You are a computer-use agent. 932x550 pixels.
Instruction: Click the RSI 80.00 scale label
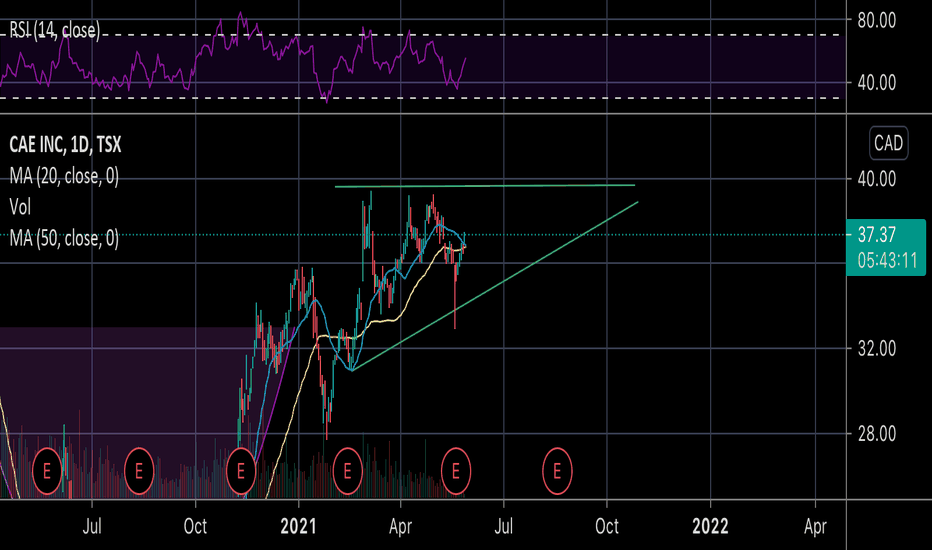[877, 21]
